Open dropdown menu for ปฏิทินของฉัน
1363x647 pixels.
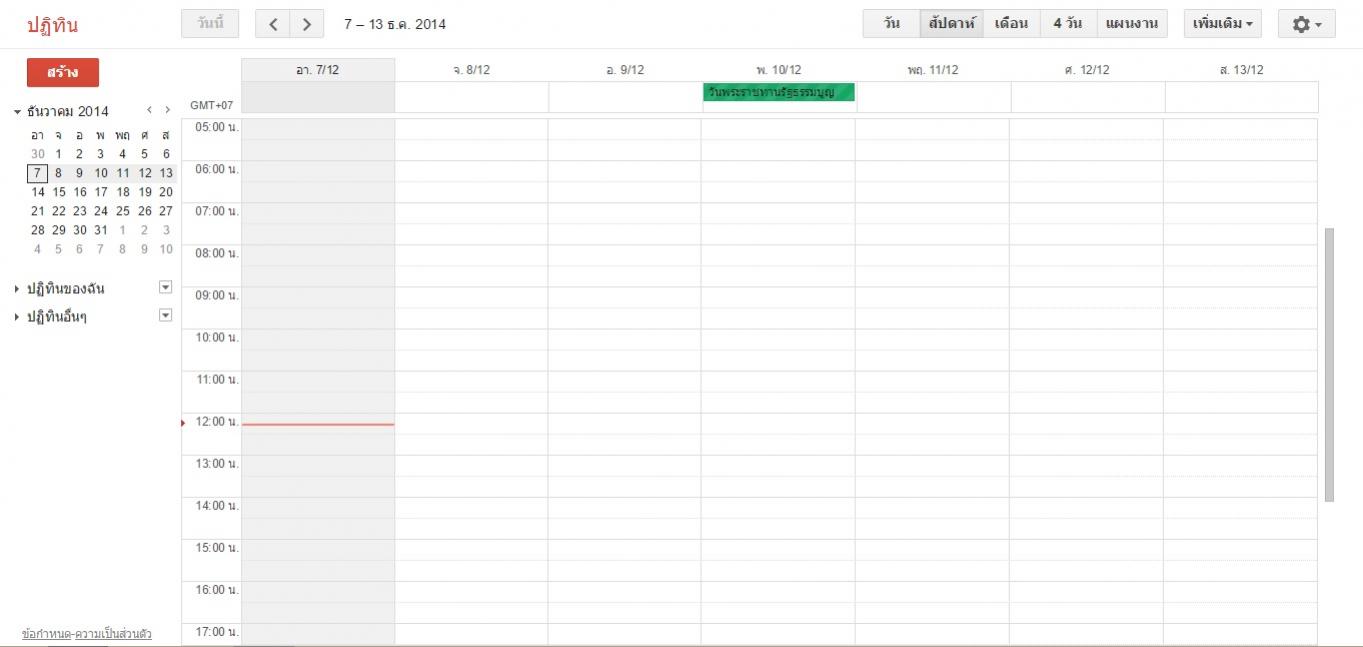pyautogui.click(x=166, y=287)
